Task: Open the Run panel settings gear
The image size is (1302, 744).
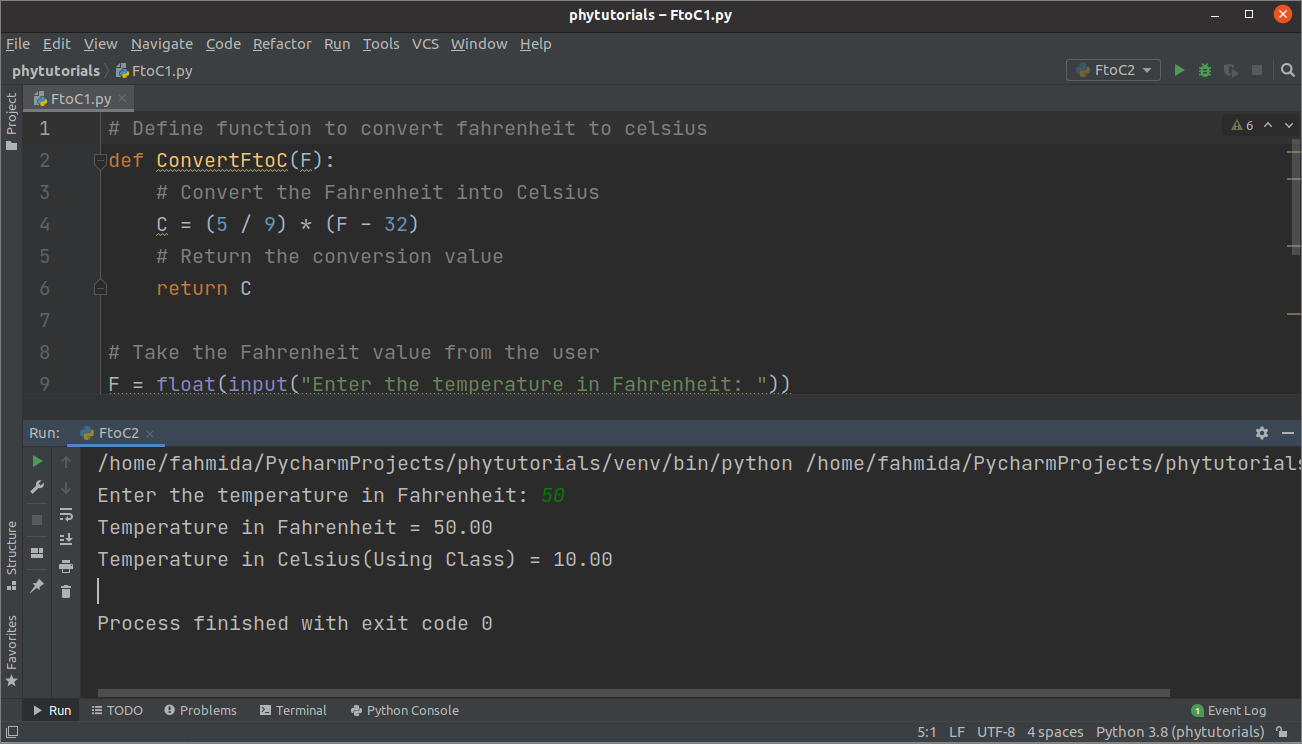Action: coord(1261,433)
